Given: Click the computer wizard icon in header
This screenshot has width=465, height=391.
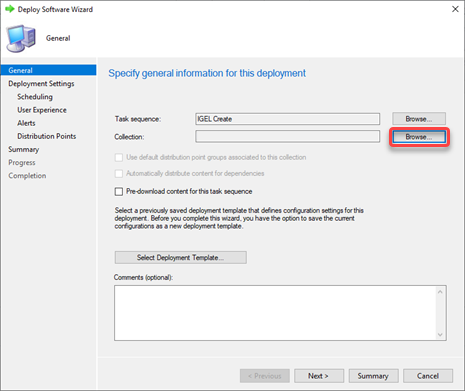Looking at the screenshot, I should (x=21, y=38).
